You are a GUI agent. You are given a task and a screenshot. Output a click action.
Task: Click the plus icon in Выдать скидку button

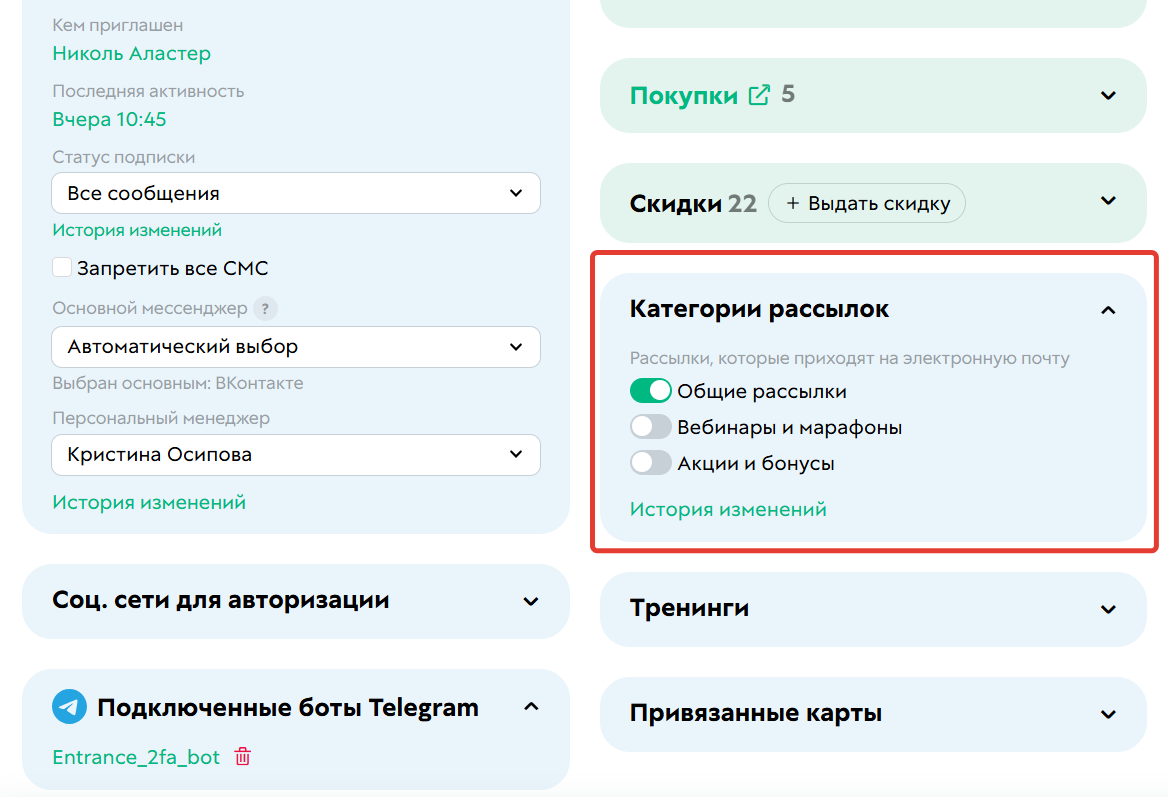click(793, 202)
